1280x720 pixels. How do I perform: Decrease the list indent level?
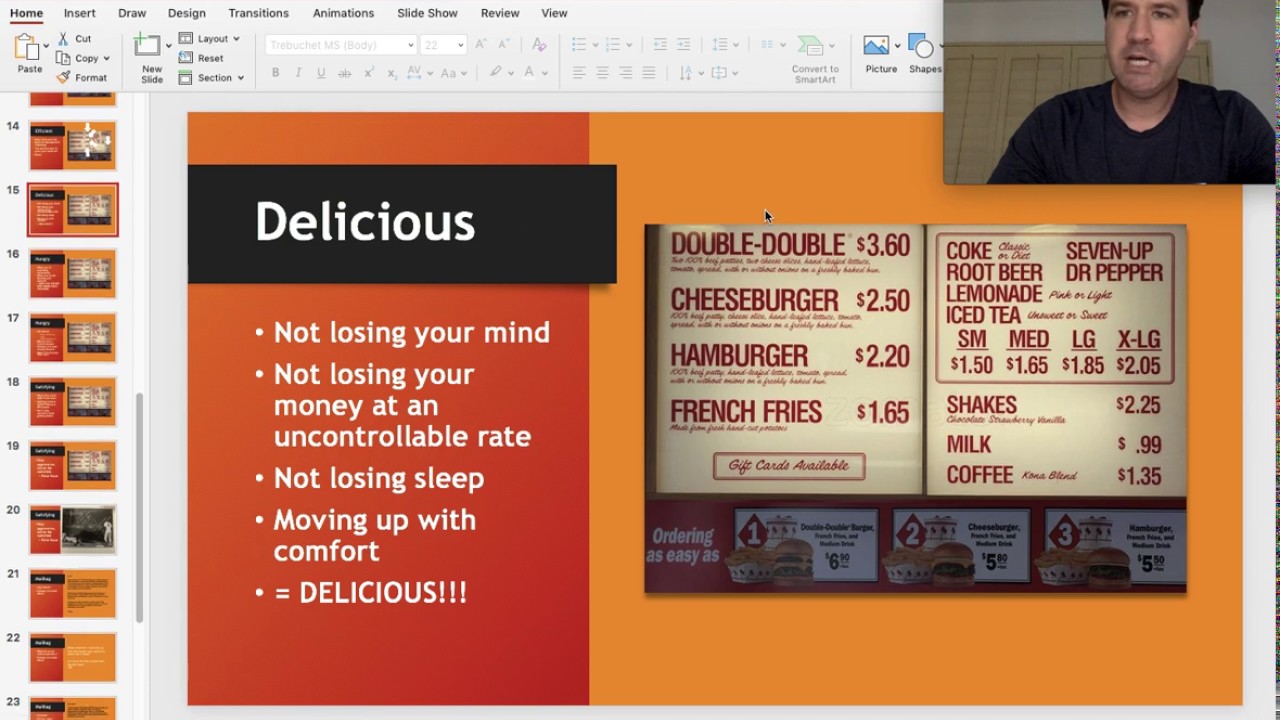pos(660,45)
